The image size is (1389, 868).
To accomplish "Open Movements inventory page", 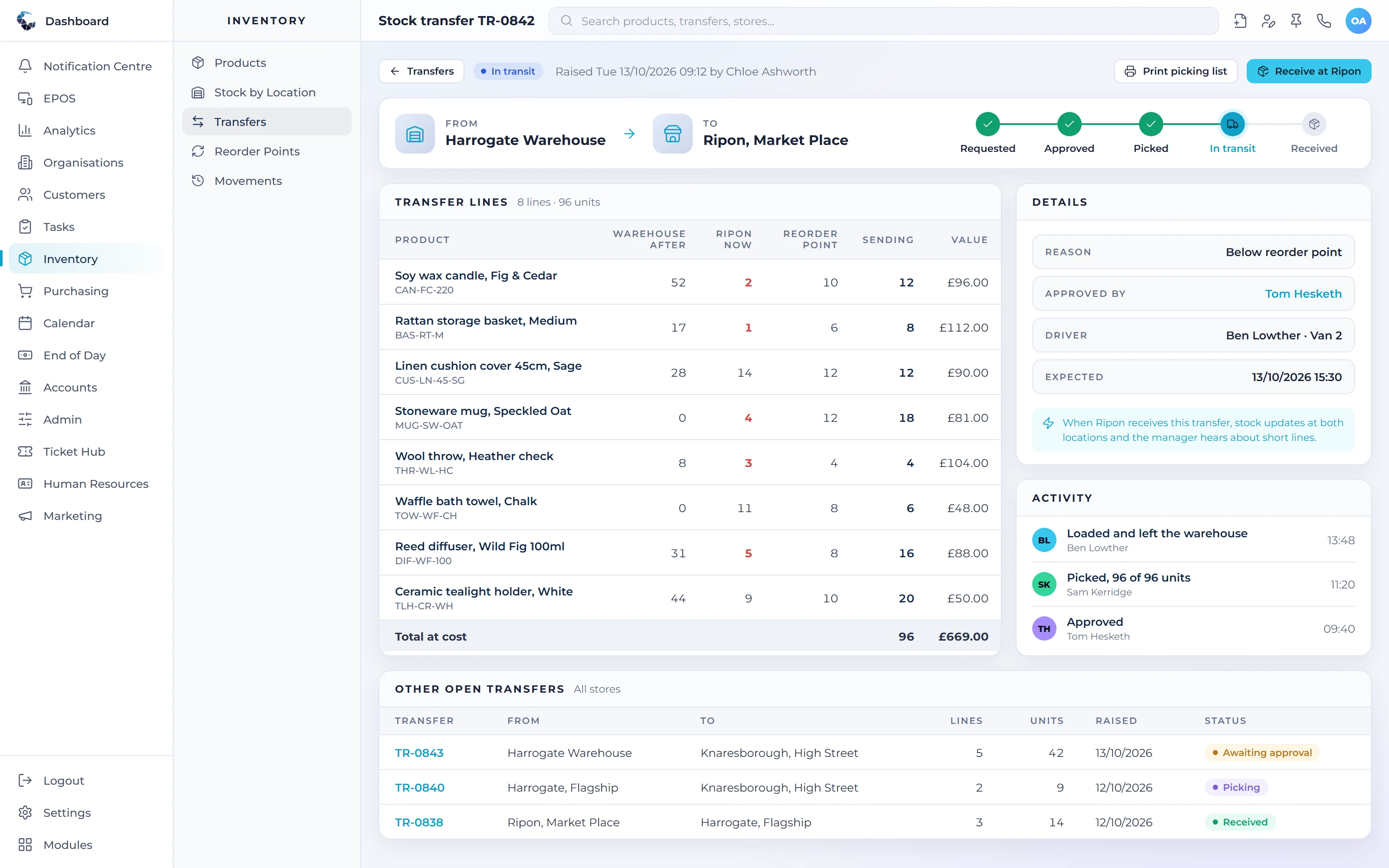I will tap(267, 181).
